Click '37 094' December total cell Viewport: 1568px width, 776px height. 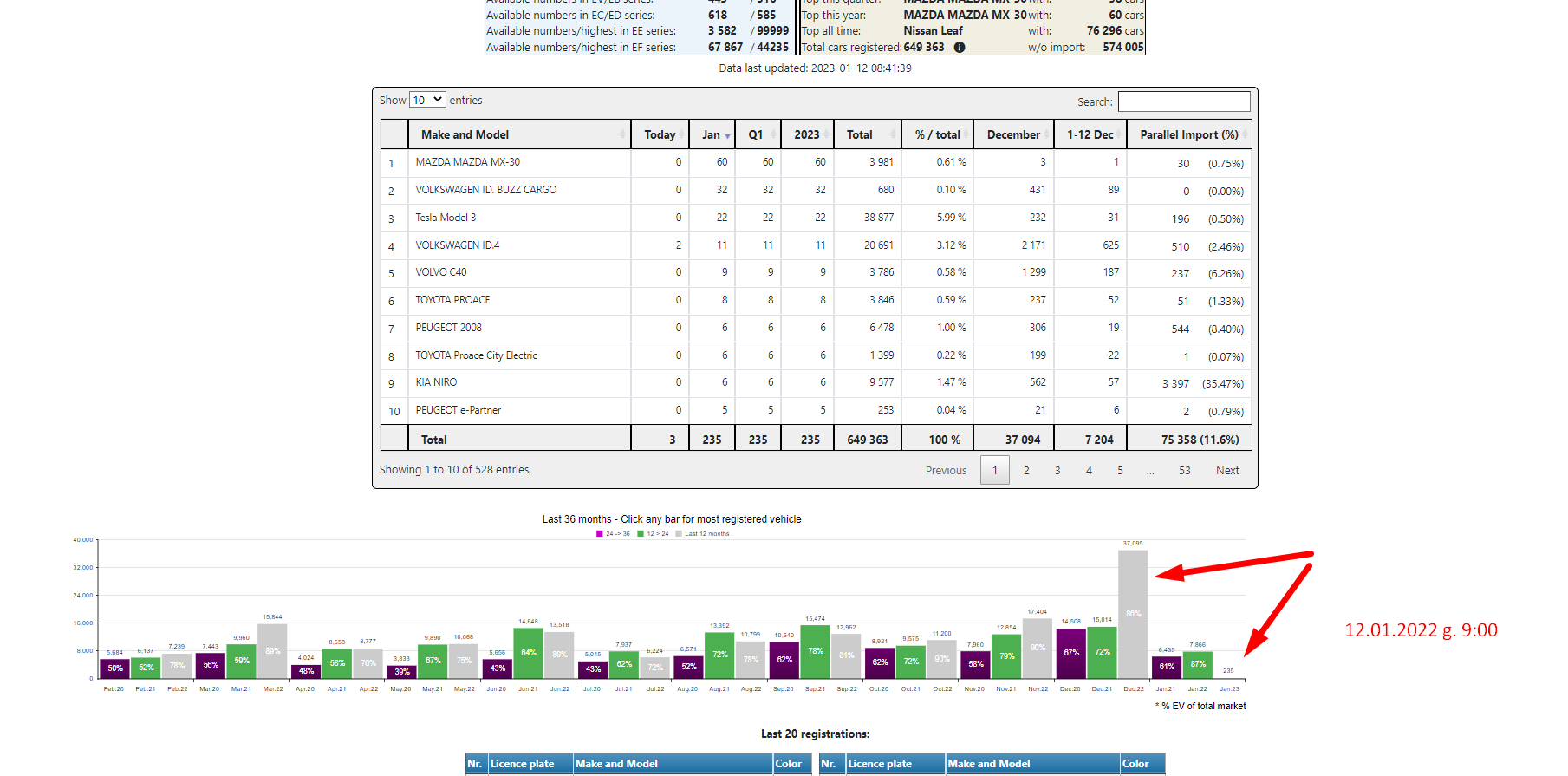pos(1023,440)
